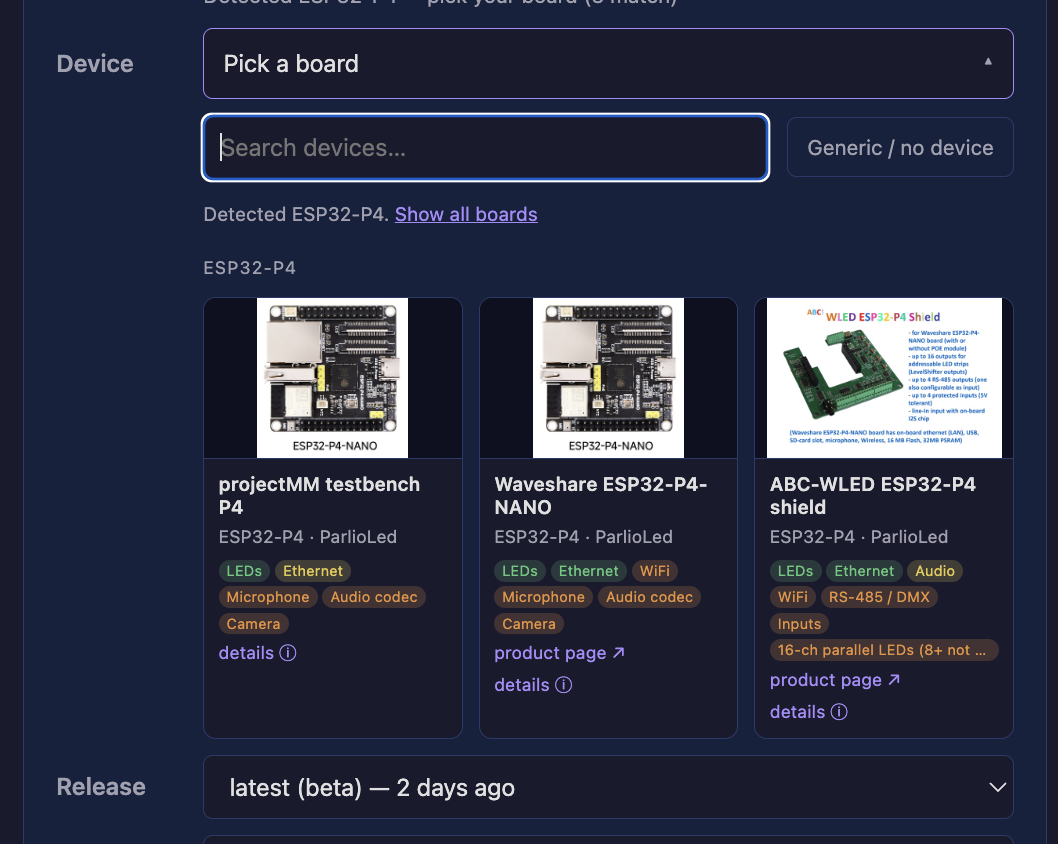Click Inputs tag on ABC-WLED card
This screenshot has width=1058, height=844.
point(799,624)
